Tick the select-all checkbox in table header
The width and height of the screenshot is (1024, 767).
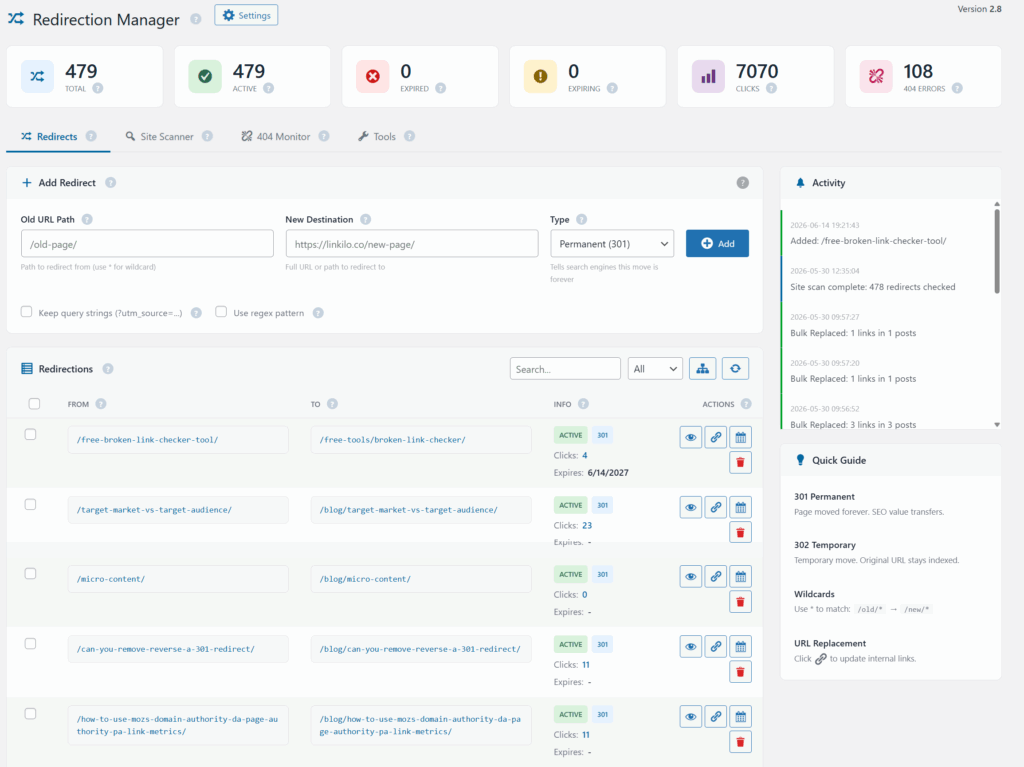coord(35,404)
